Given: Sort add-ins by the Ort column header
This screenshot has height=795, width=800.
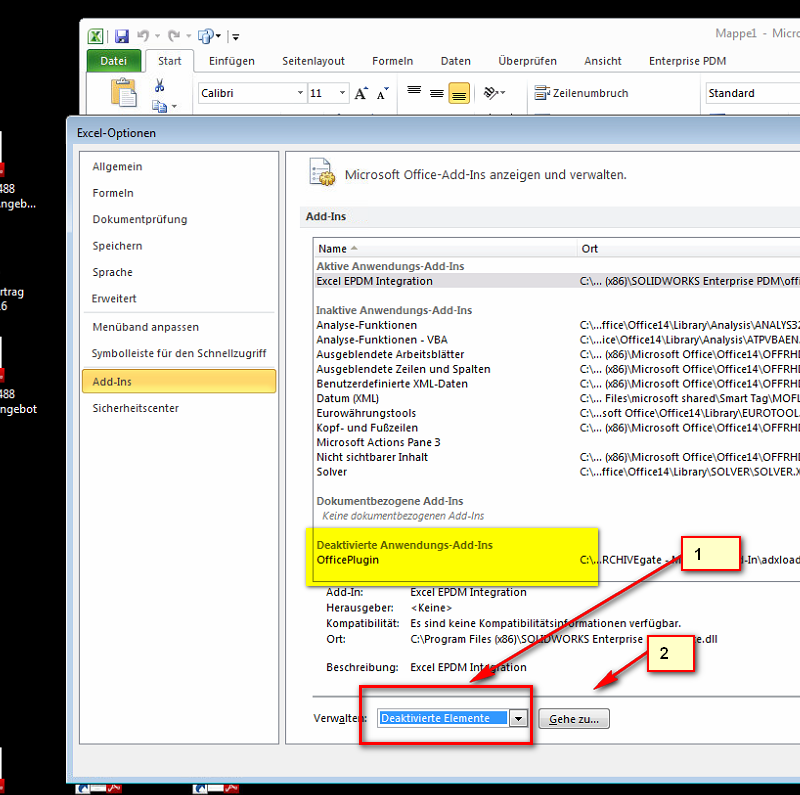Looking at the screenshot, I should (x=689, y=249).
